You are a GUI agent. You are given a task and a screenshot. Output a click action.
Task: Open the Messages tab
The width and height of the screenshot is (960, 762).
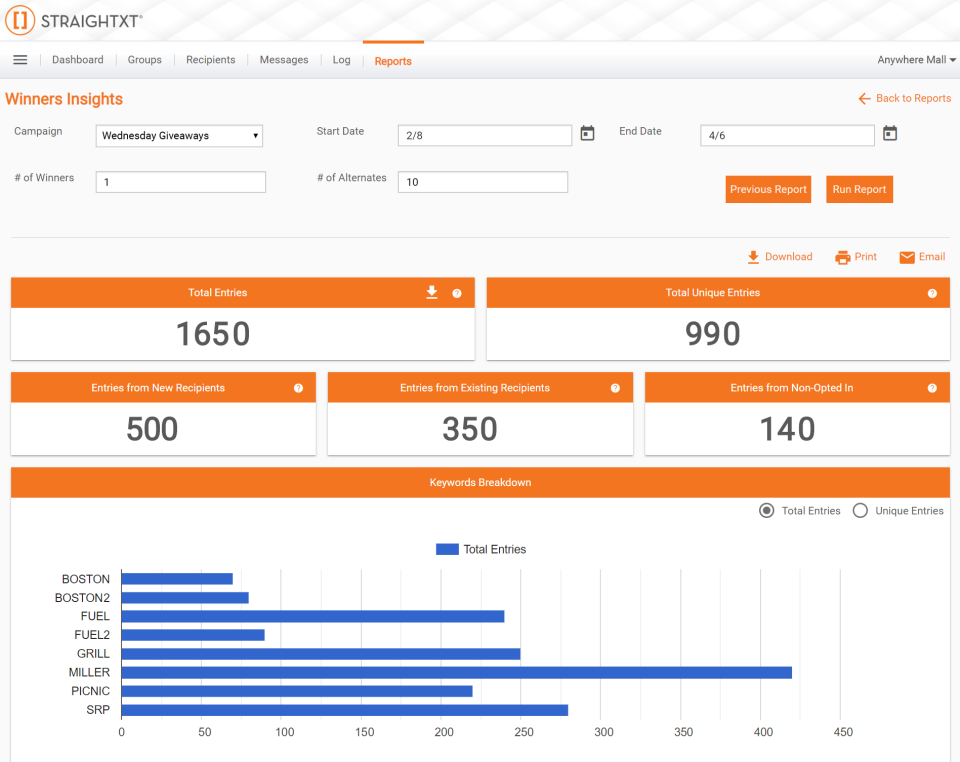(283, 59)
